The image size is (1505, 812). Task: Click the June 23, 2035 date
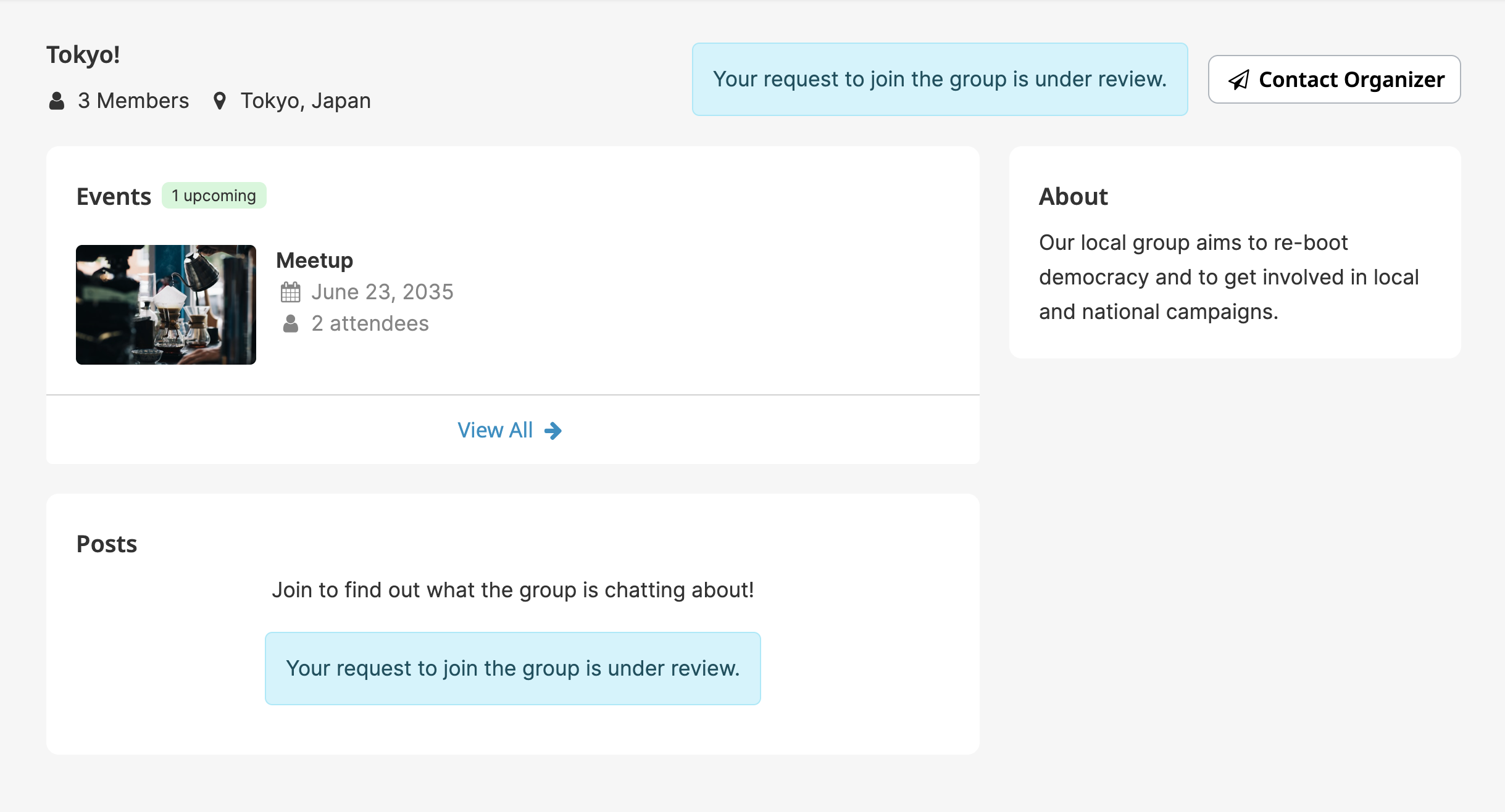382,292
